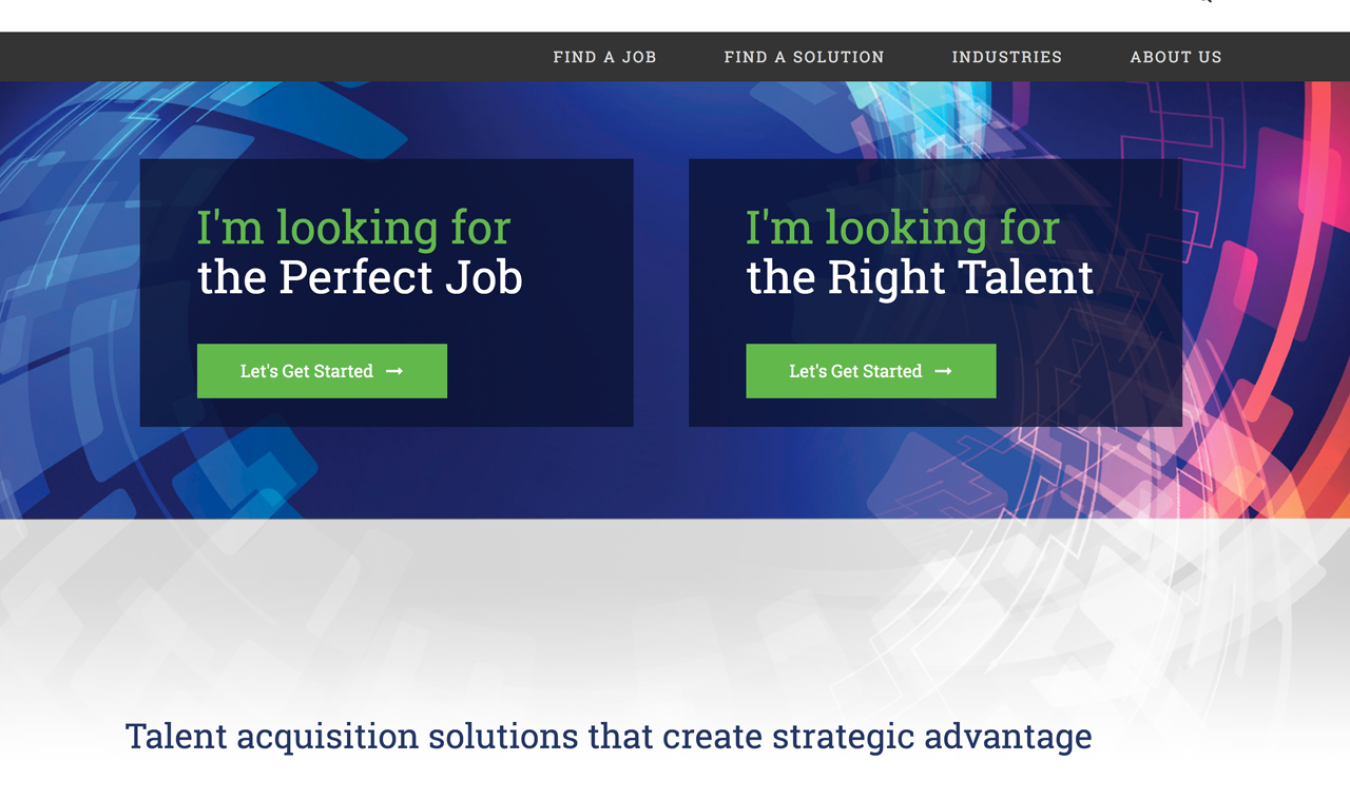Click the Right Talent heading text
Screen dimensions: 1350x800
(919, 252)
